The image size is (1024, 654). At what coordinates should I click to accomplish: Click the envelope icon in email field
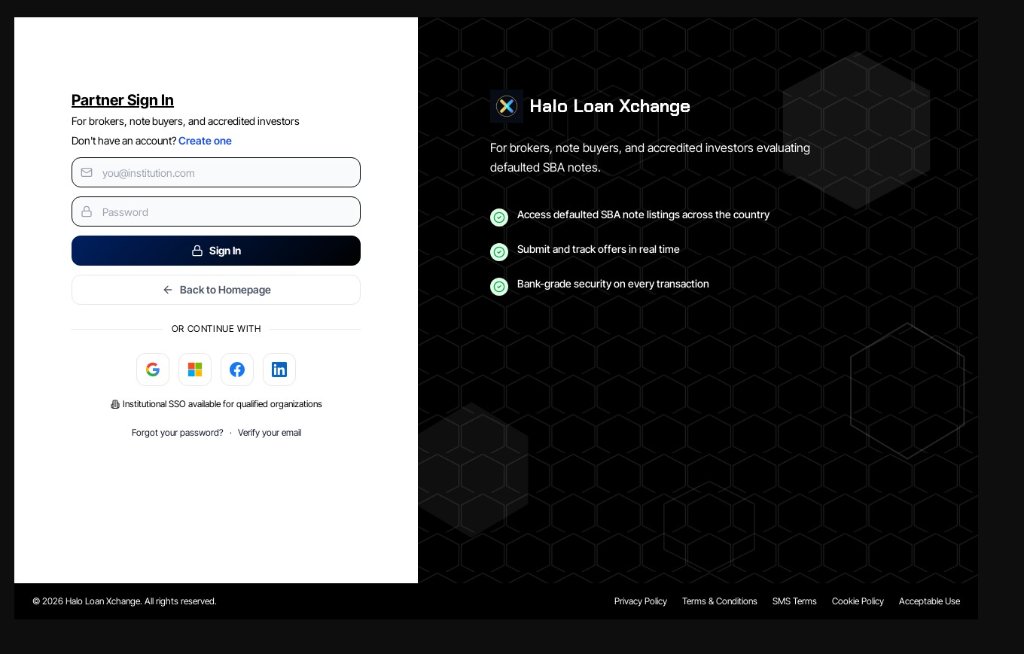point(86,172)
